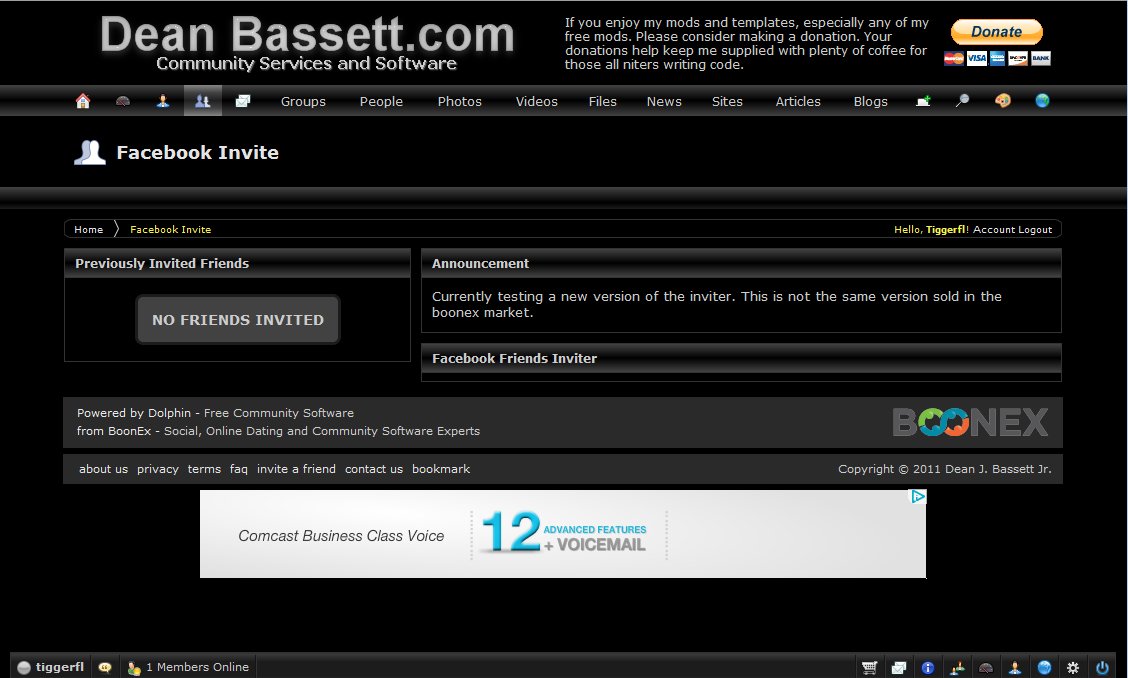Click the Dolphin link in footer
Screen dimensions: 1128x678
click(170, 413)
